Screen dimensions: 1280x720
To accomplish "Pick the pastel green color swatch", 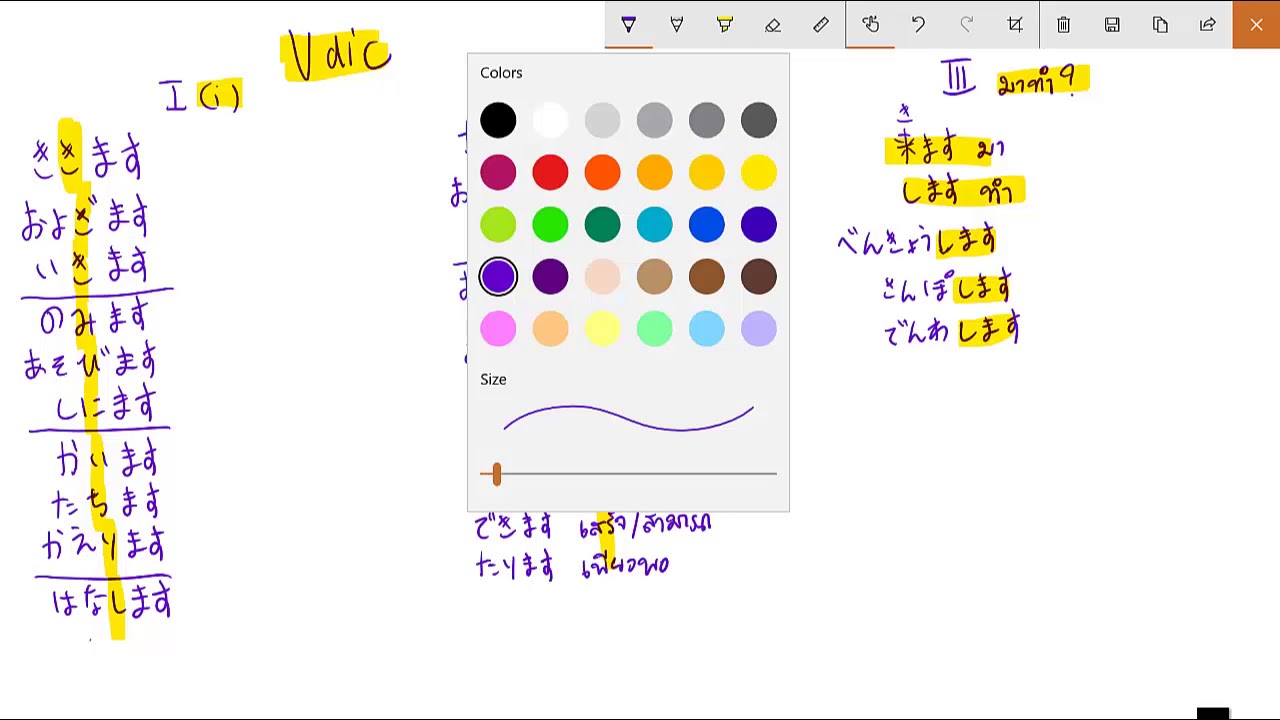I will (654, 328).
